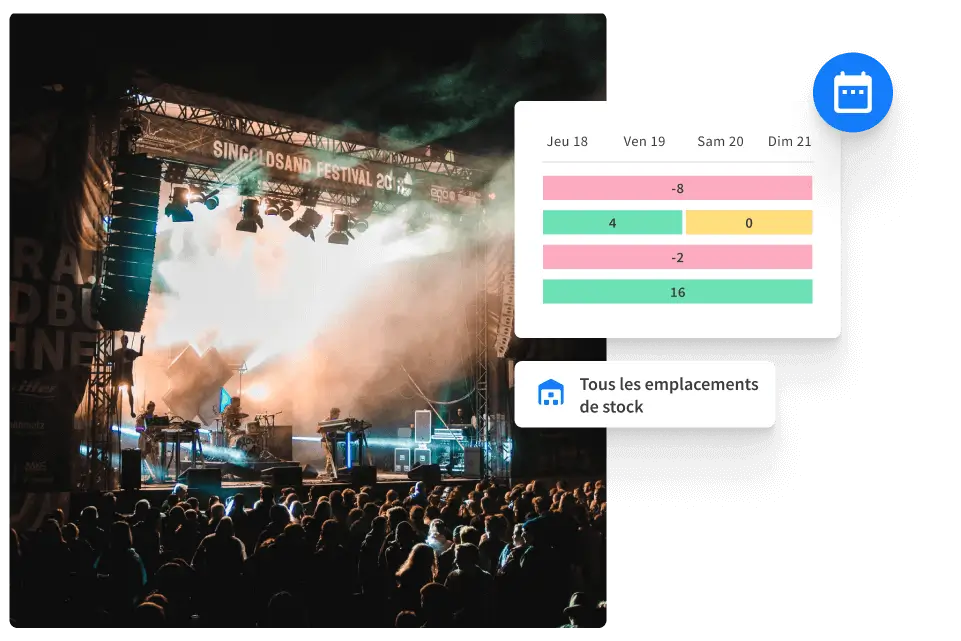Image resolution: width=961 pixels, height=641 pixels.
Task: Click the blue calendar icon
Action: (x=853, y=93)
